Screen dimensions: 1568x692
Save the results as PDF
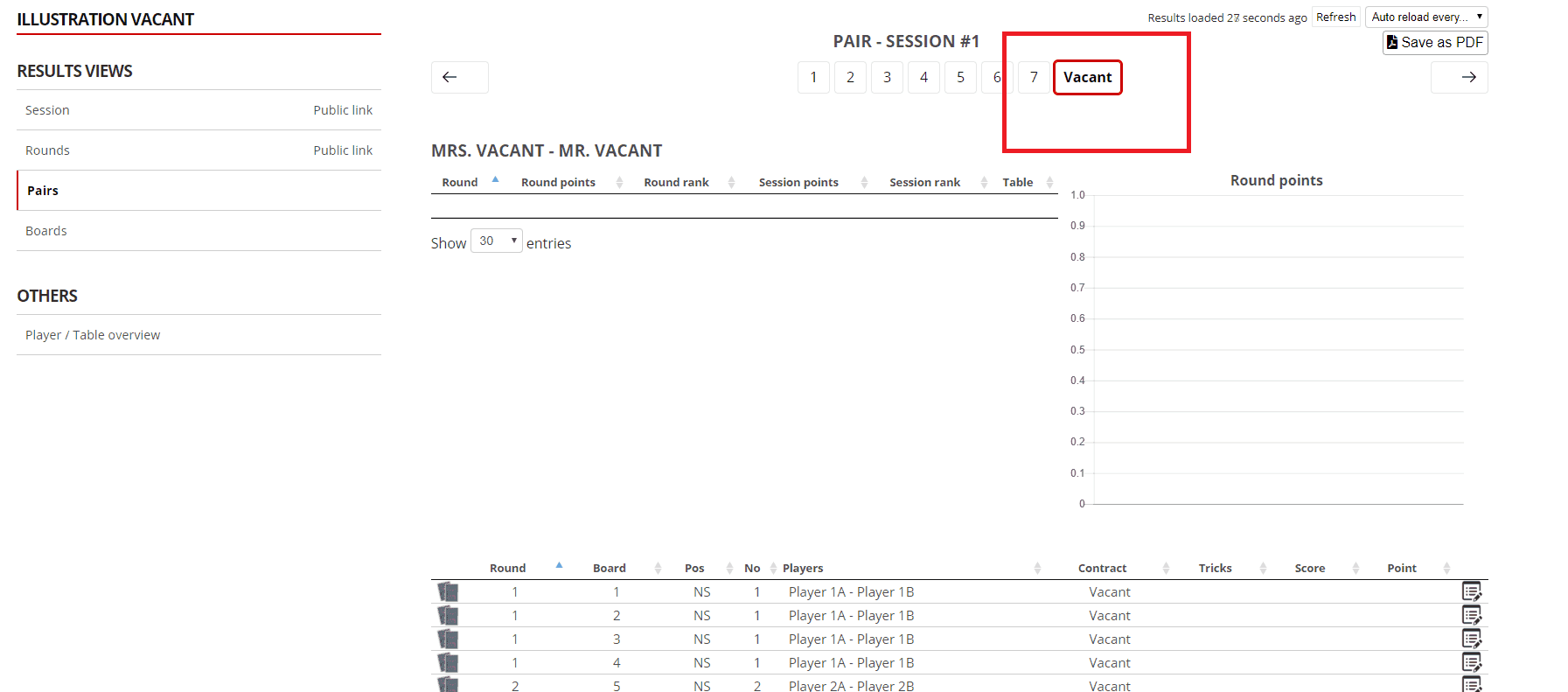click(x=1434, y=42)
